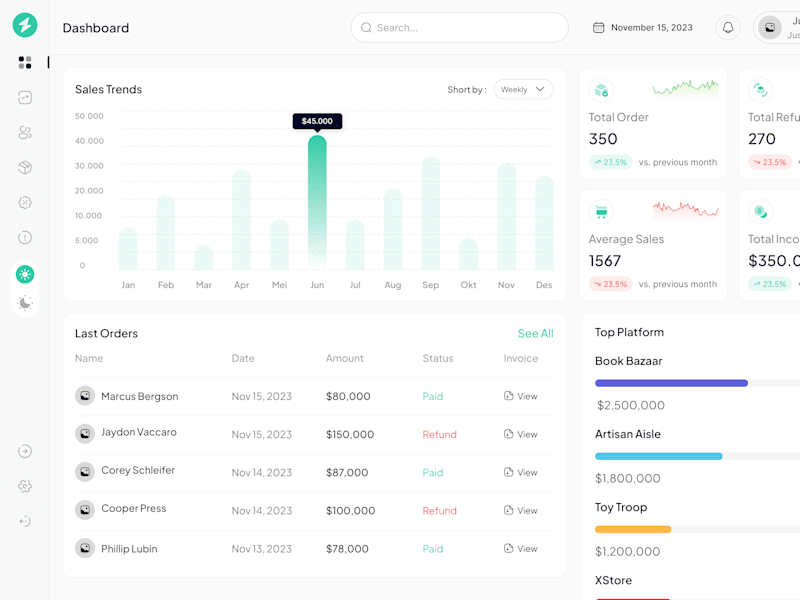Open the discount percent badge icon in sidebar

[25, 203]
